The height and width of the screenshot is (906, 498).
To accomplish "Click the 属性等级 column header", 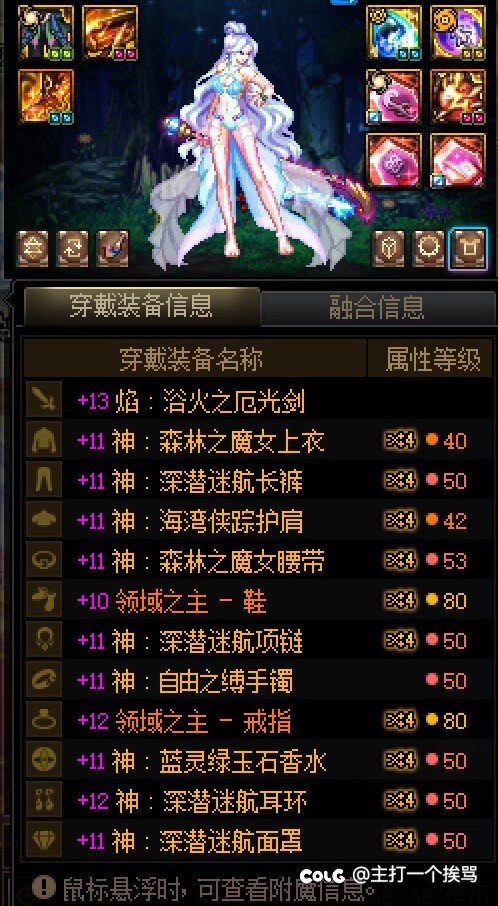I will 432,359.
